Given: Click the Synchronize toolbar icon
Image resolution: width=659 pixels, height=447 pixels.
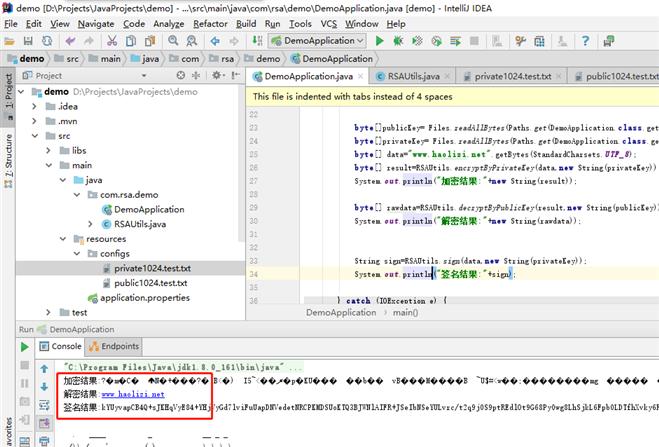Looking at the screenshot, I should 47,41.
